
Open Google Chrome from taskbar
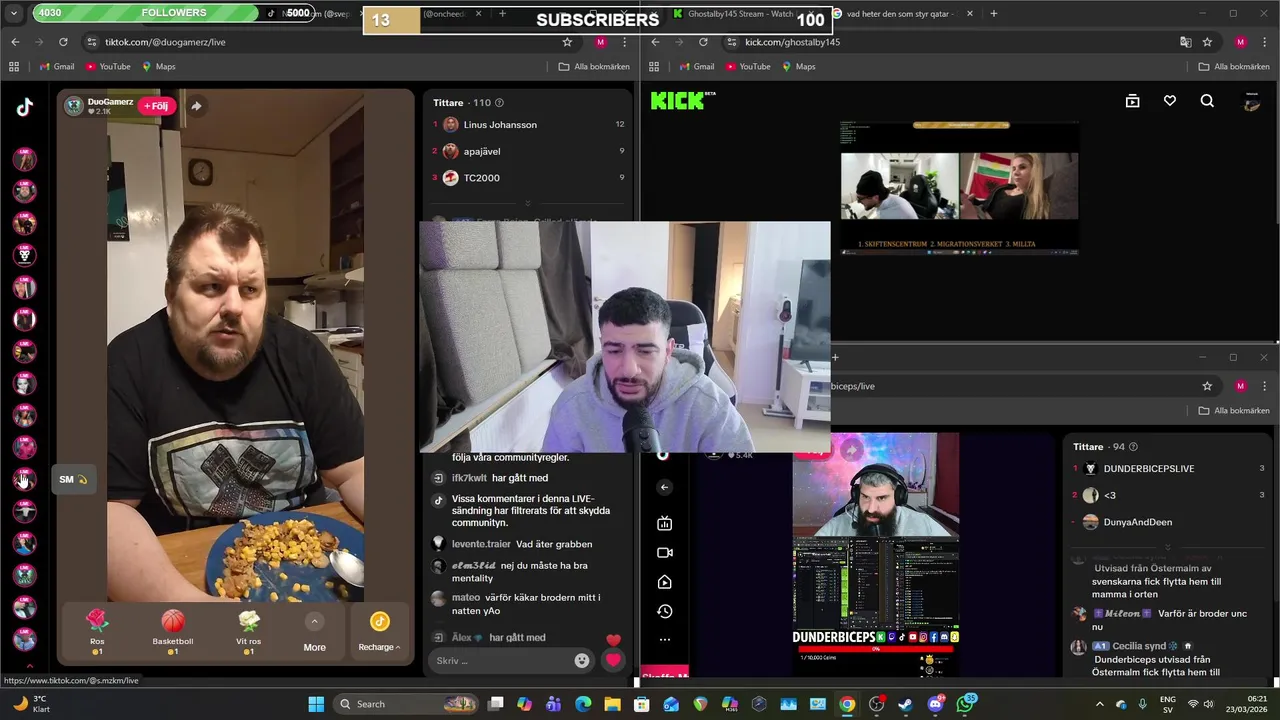click(x=847, y=704)
